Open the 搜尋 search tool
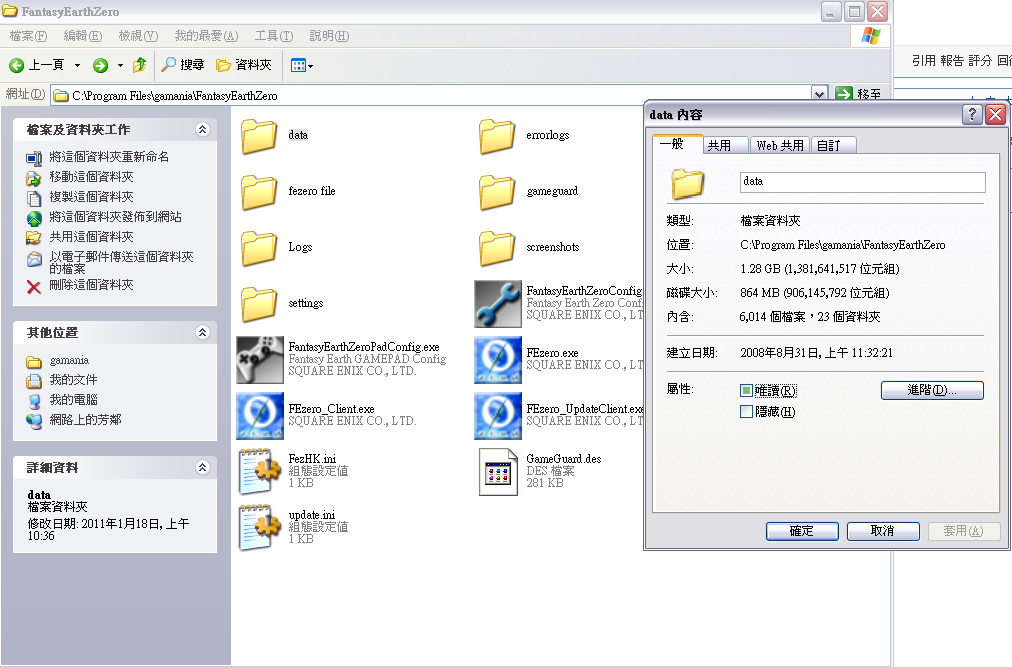The width and height of the screenshot is (1012, 667). click(x=183, y=65)
